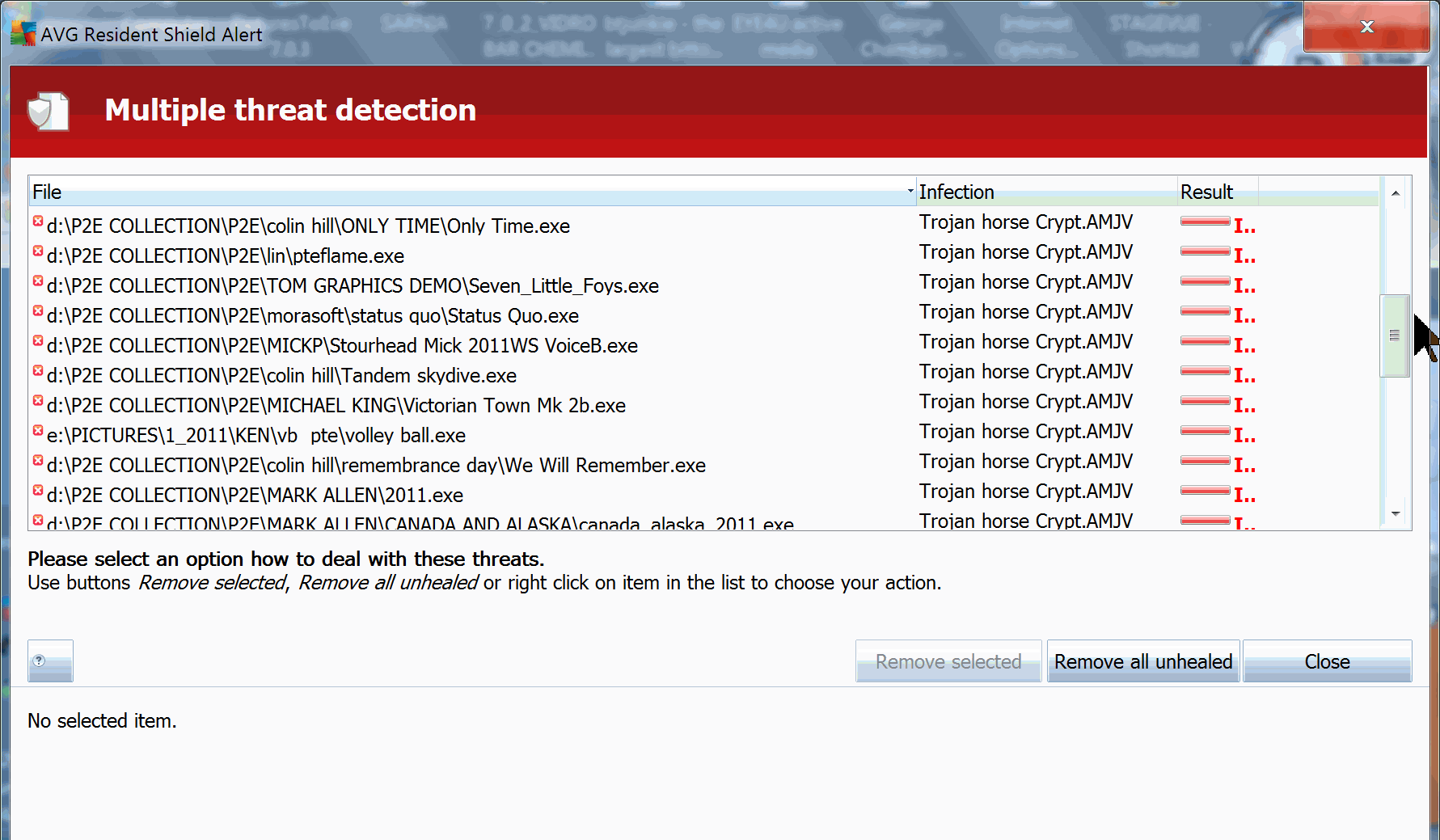
Task: Click the threat icon beside Only Time.exe
Action: (x=38, y=222)
